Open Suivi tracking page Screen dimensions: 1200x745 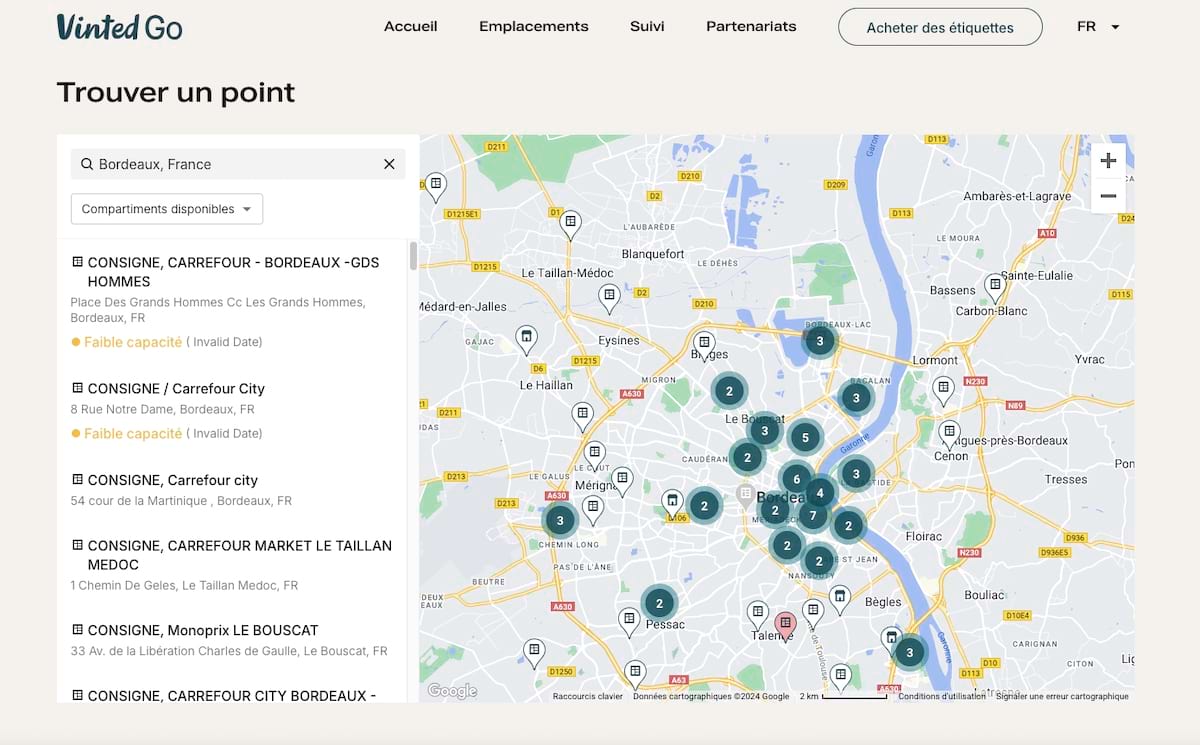pos(647,27)
